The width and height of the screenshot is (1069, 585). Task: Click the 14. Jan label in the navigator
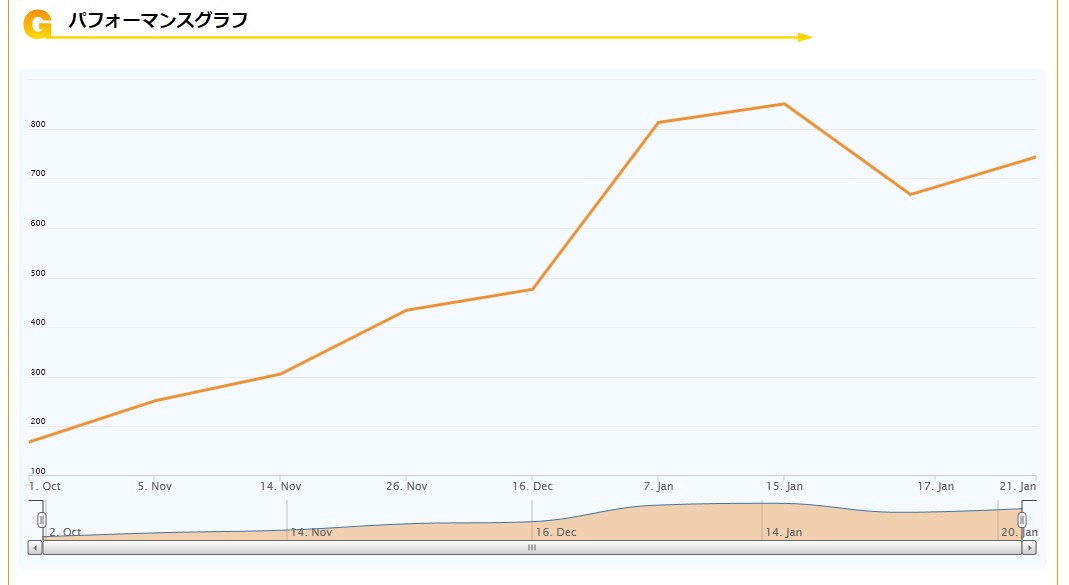pos(783,532)
